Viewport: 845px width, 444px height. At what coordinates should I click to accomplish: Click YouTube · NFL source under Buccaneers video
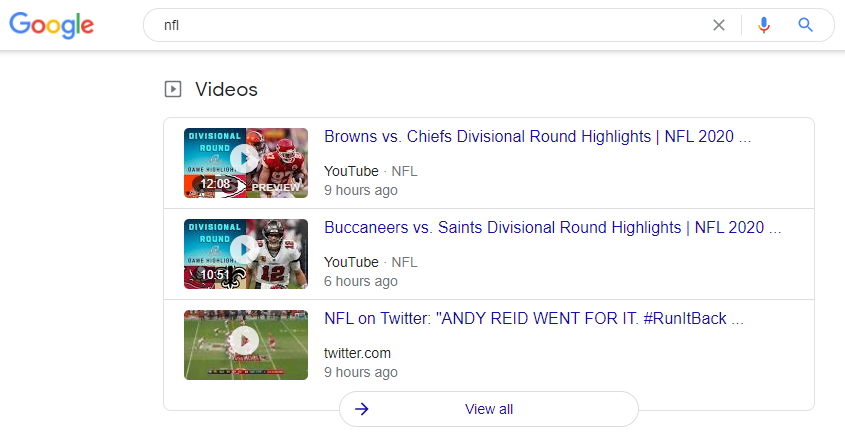coord(371,262)
